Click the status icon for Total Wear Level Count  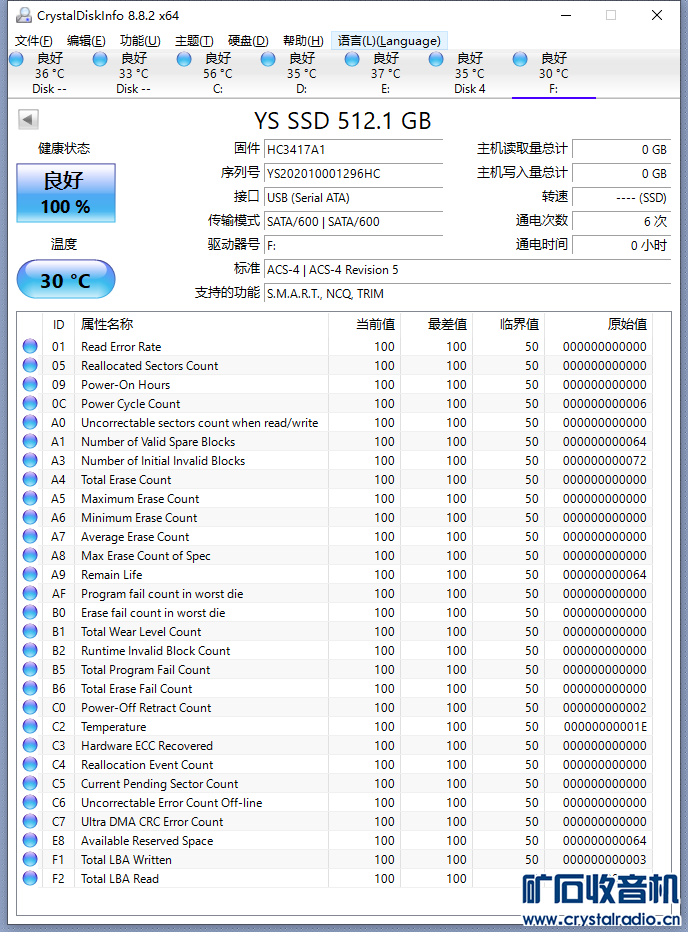[x=30, y=631]
